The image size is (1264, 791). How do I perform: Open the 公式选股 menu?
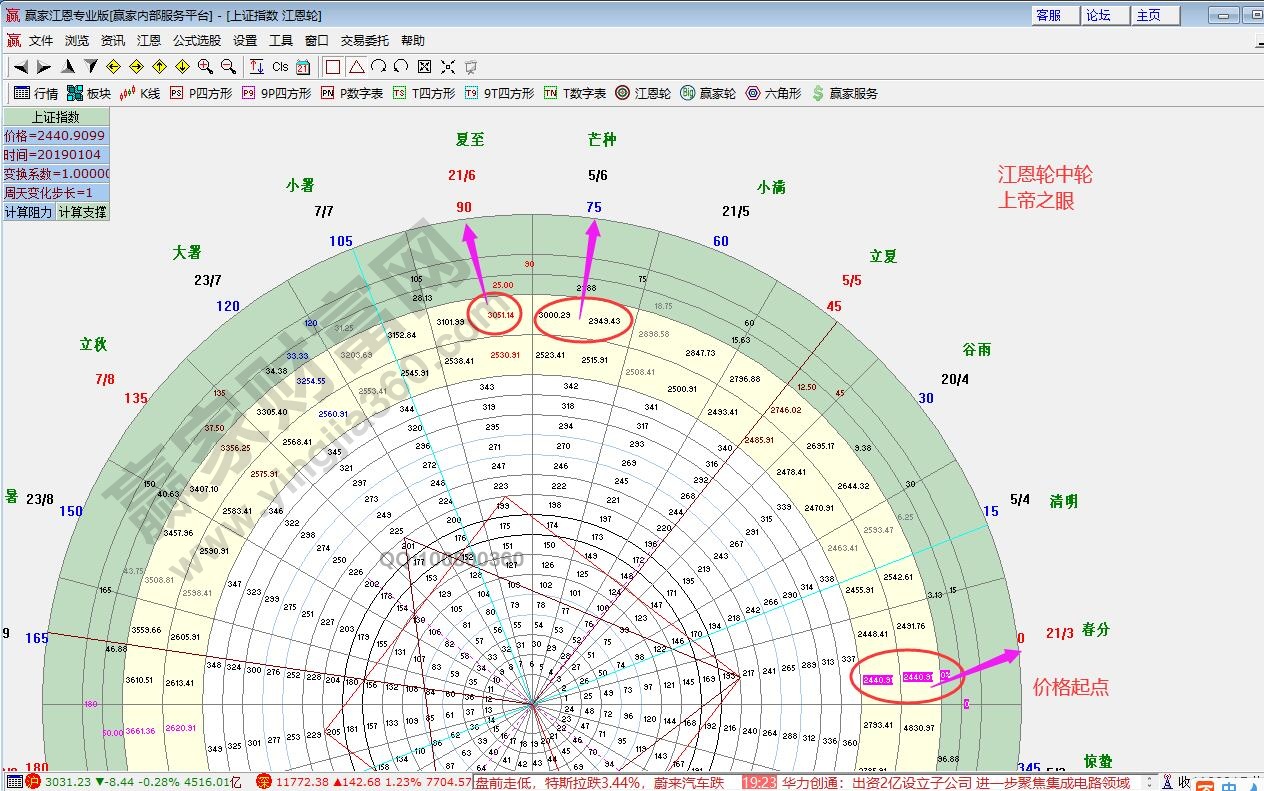[x=197, y=41]
